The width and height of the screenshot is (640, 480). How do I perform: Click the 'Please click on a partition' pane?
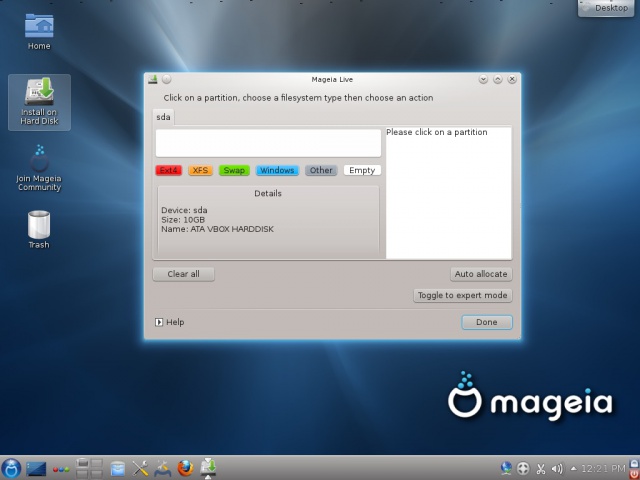coord(448,193)
